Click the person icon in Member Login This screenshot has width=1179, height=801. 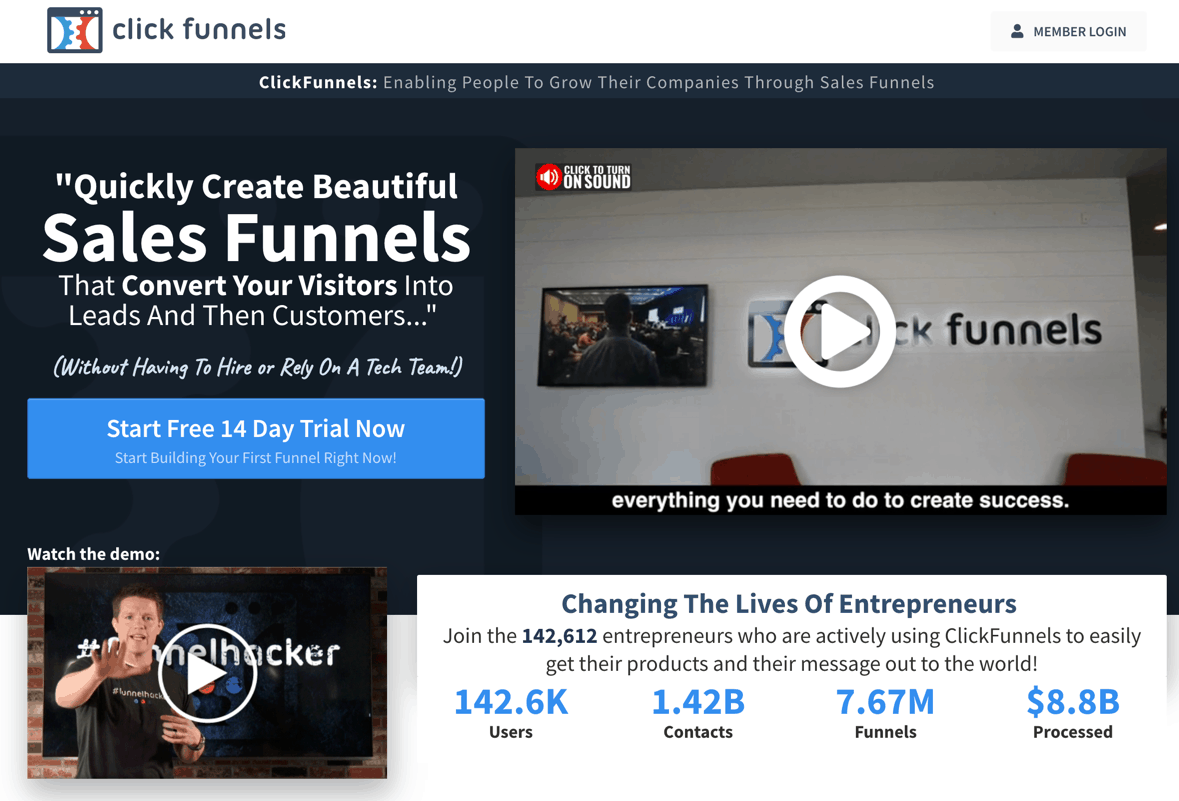[1017, 32]
